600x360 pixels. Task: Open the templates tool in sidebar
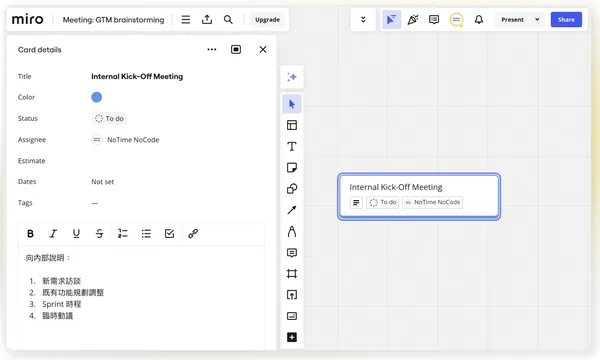[x=292, y=125]
